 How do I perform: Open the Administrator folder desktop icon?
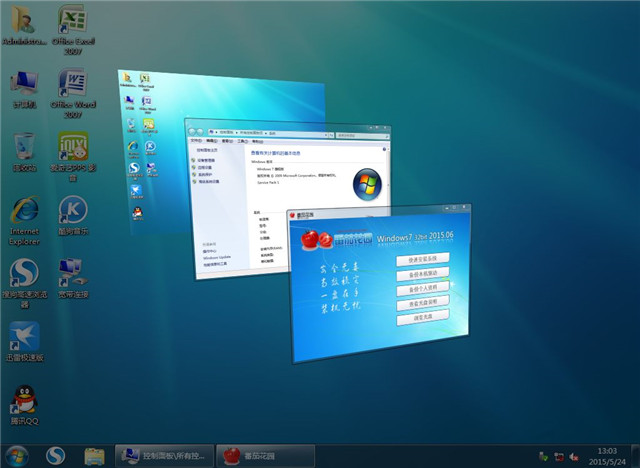click(x=23, y=24)
